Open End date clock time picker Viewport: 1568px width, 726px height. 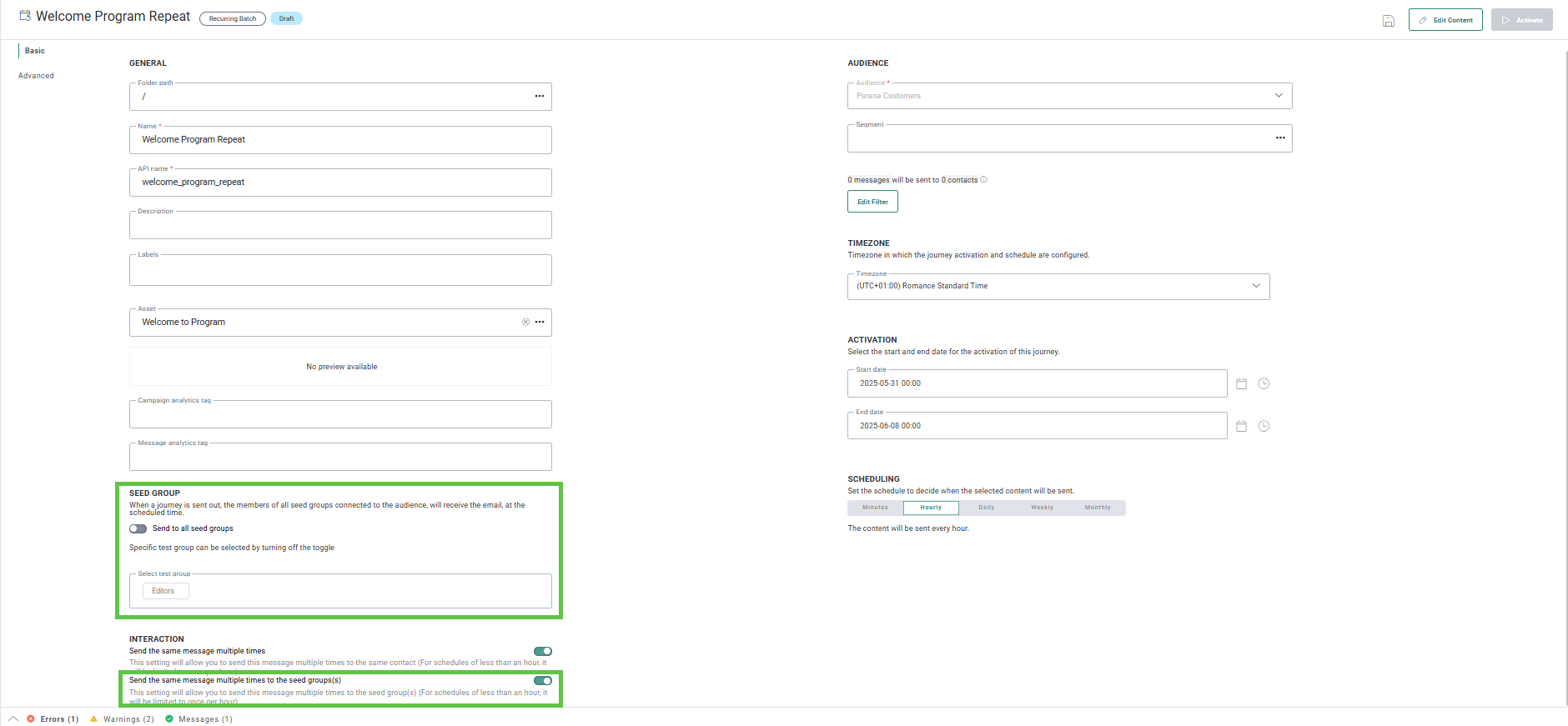(1264, 427)
